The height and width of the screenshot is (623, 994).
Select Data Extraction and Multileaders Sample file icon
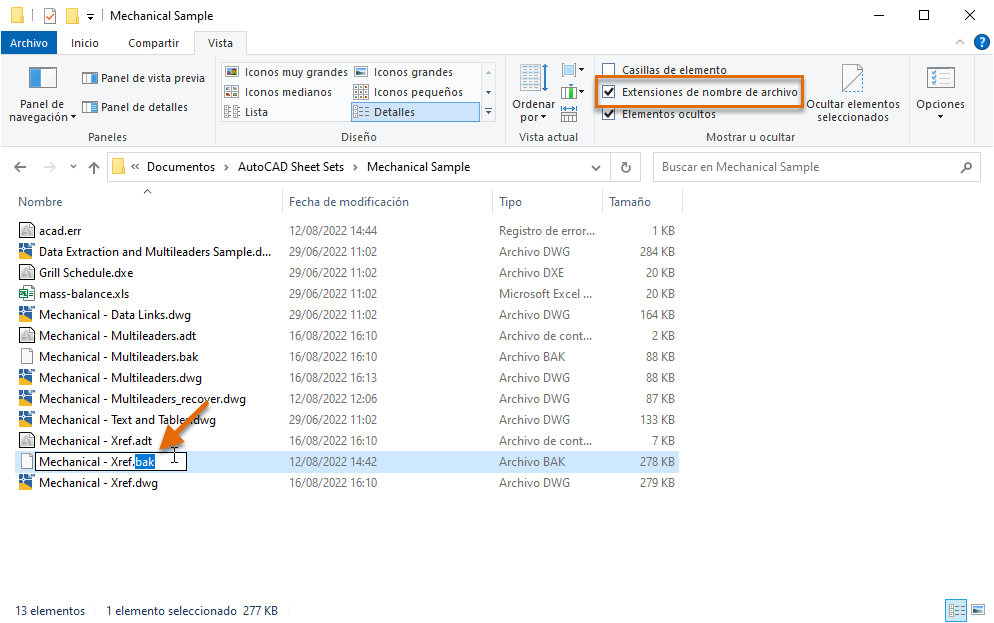(27, 252)
